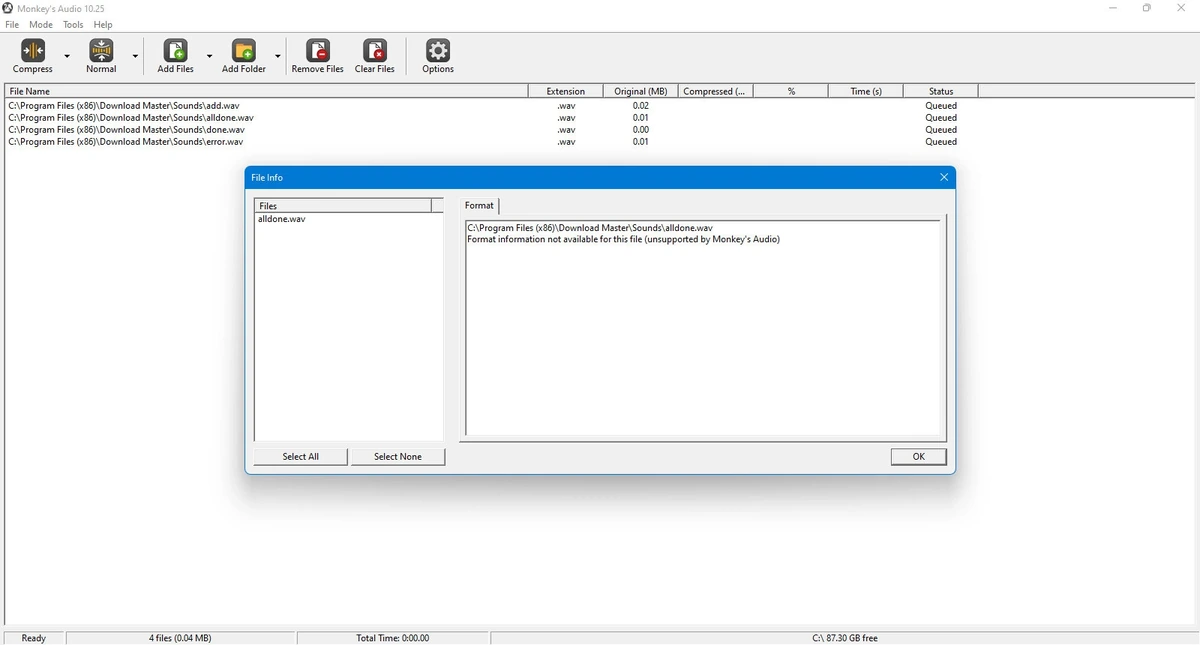
Task: Sort by the Status column header
Action: tap(941, 91)
